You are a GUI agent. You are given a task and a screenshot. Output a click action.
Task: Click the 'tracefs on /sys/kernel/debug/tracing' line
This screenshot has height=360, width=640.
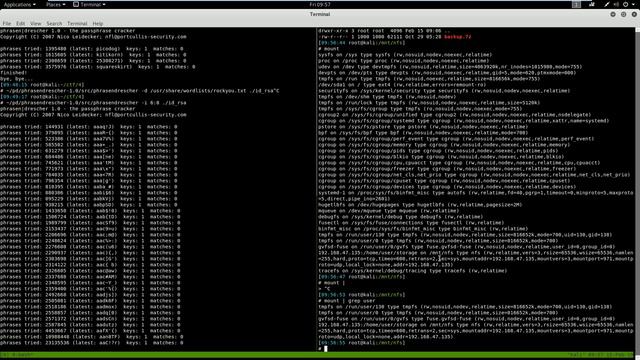coord(413,271)
